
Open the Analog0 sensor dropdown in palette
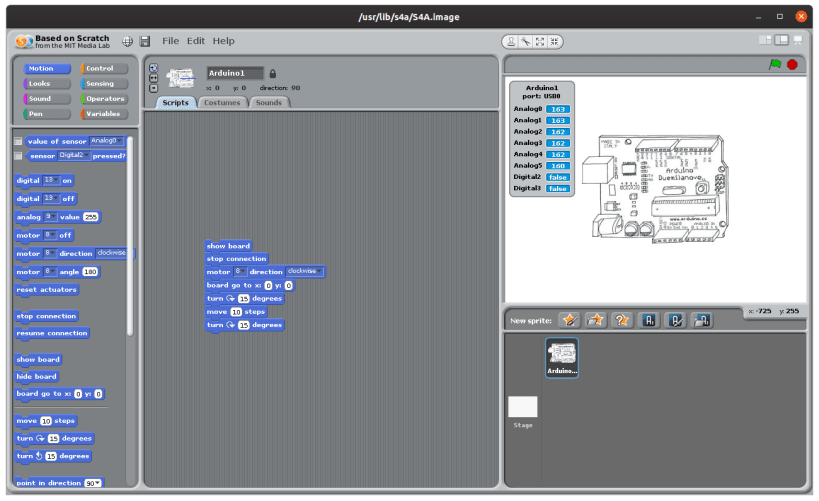(107, 141)
